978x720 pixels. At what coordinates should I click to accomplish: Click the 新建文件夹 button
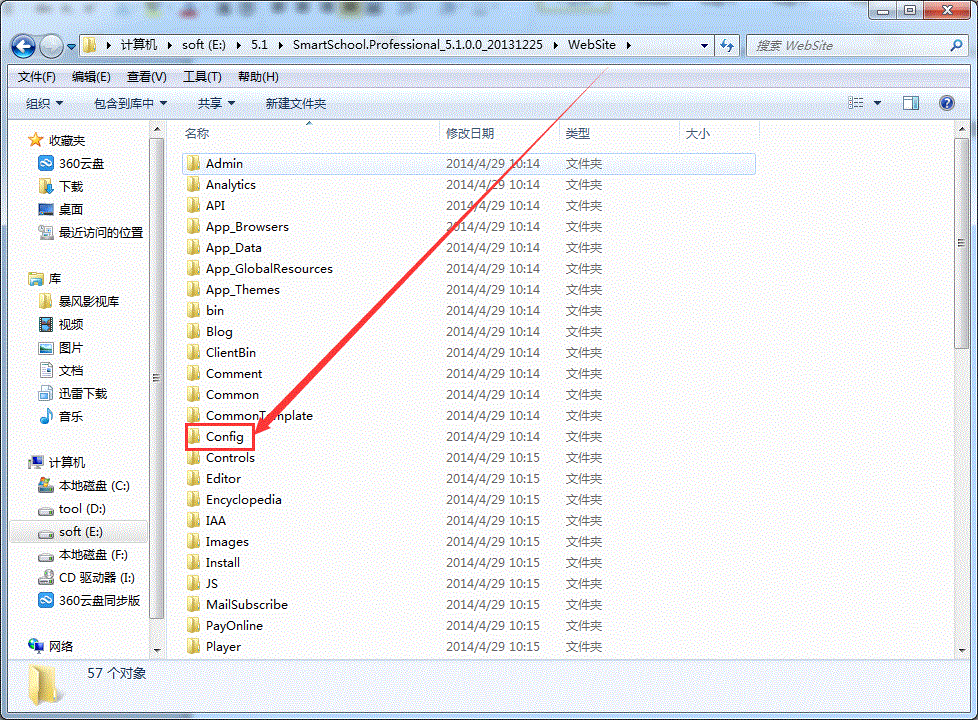295,103
